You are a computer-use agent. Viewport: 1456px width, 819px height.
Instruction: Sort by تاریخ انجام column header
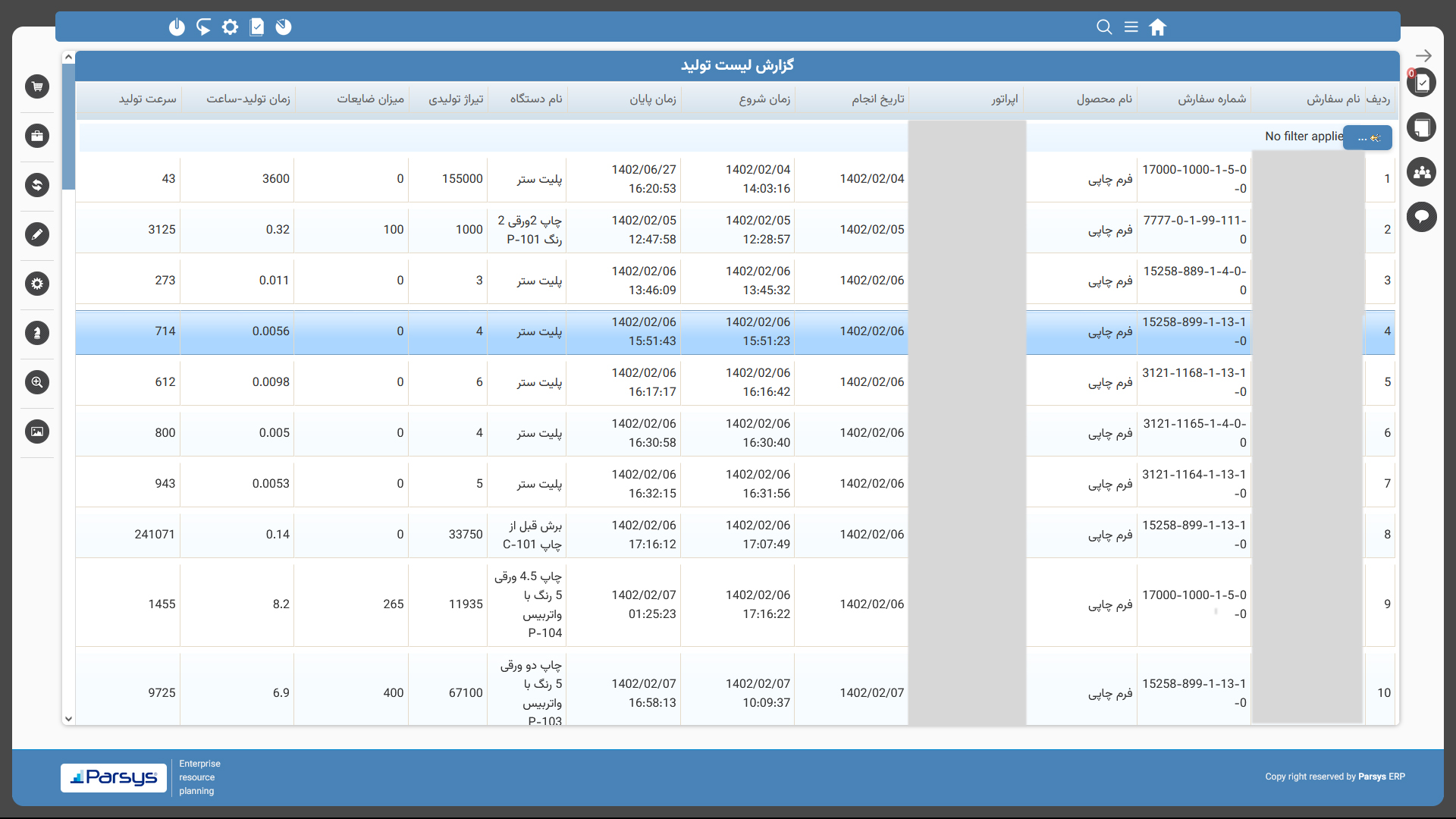point(877,99)
